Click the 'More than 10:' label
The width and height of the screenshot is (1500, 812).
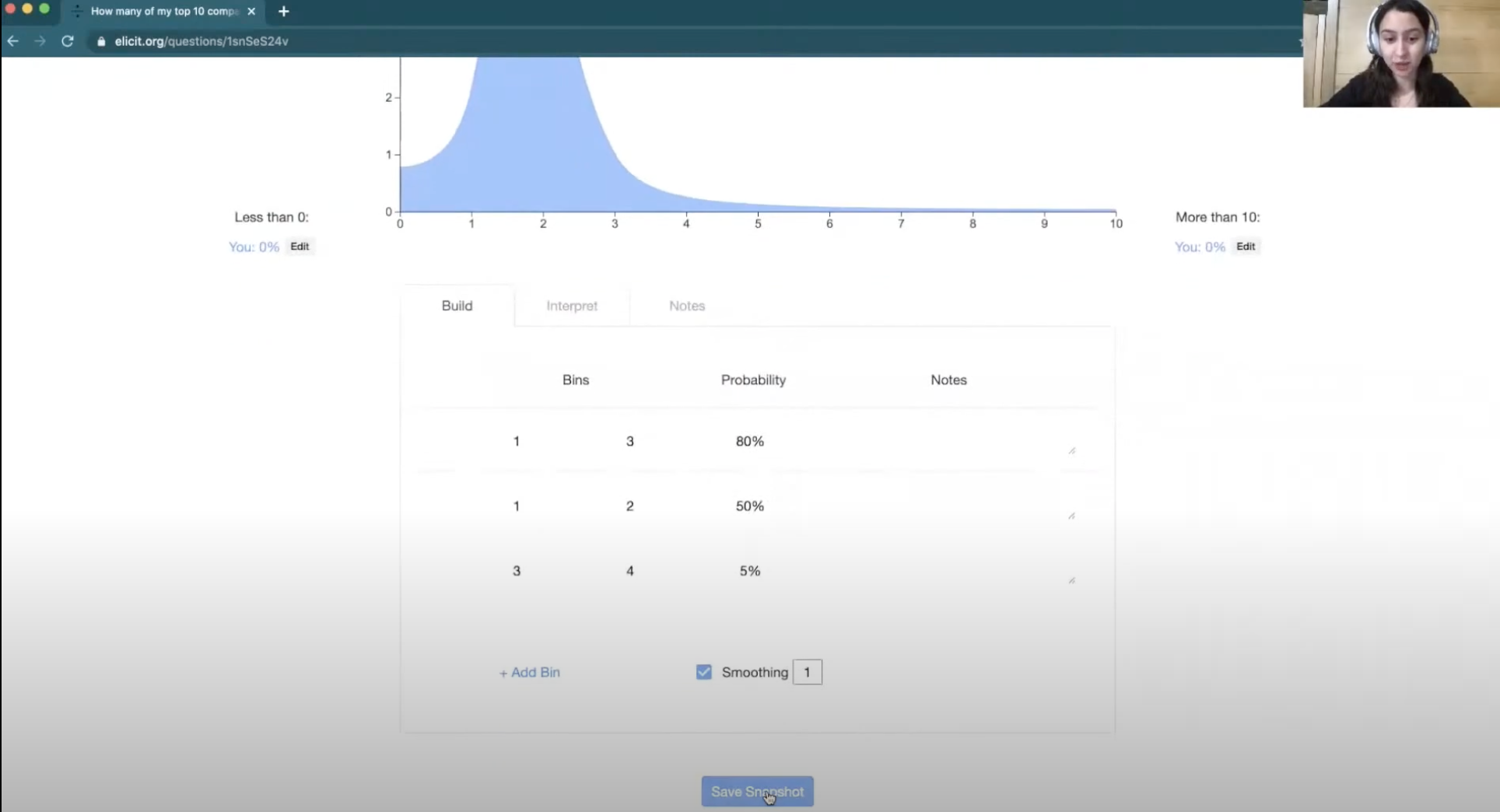(1218, 217)
